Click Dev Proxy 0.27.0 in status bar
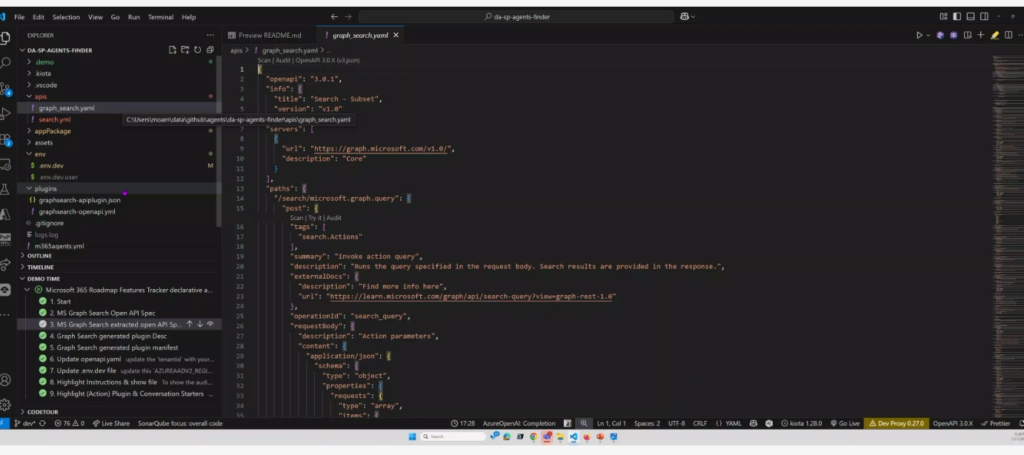The image size is (1024, 455). coord(896,423)
